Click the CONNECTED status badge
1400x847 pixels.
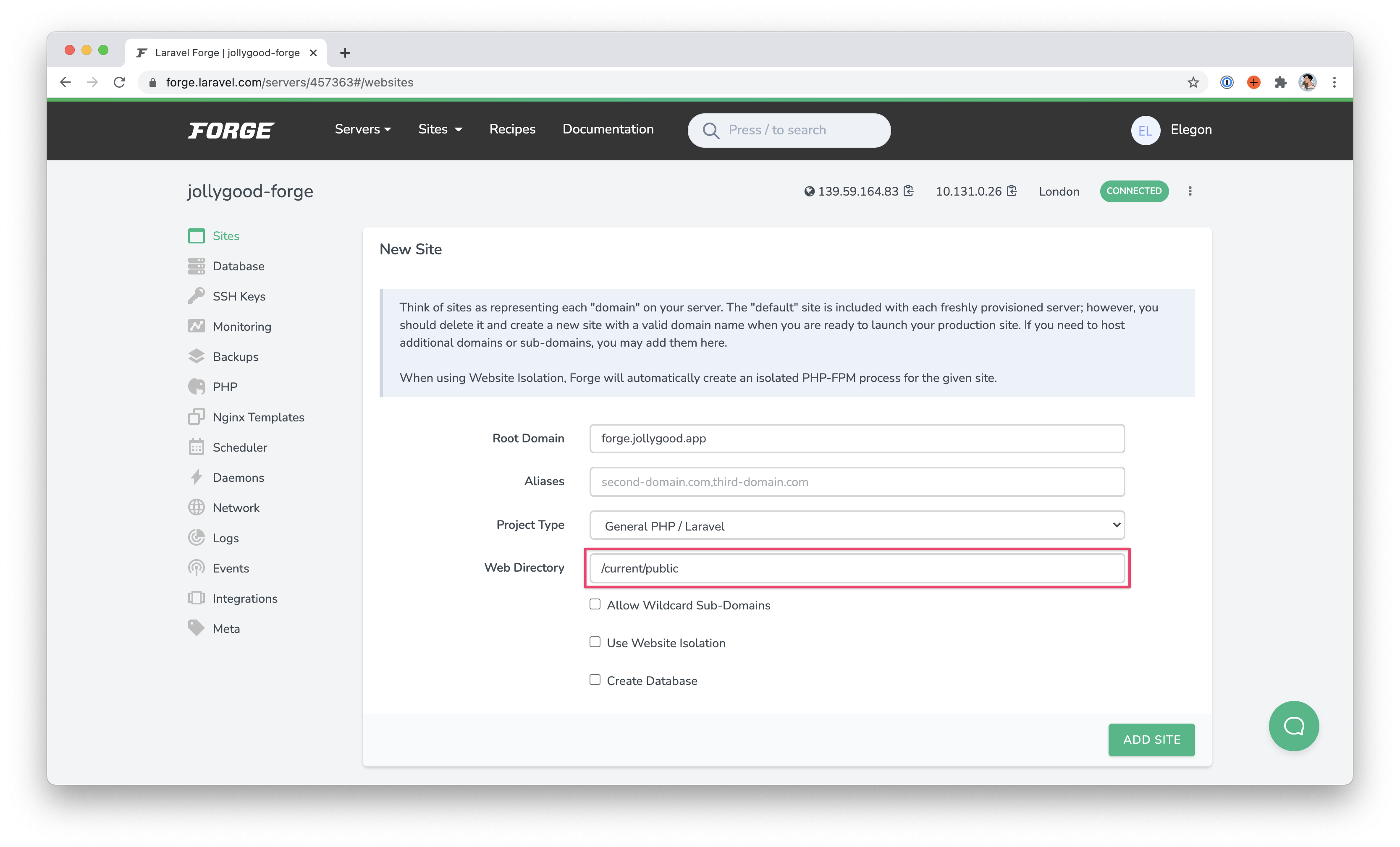point(1133,191)
